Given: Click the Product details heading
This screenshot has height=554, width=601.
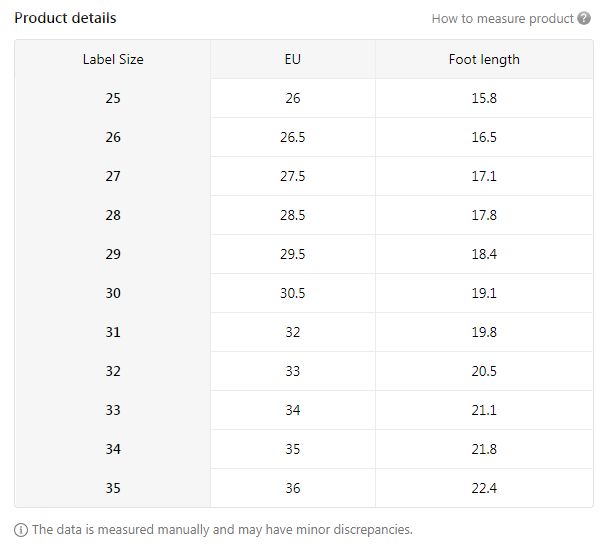Looking at the screenshot, I should (x=65, y=18).
